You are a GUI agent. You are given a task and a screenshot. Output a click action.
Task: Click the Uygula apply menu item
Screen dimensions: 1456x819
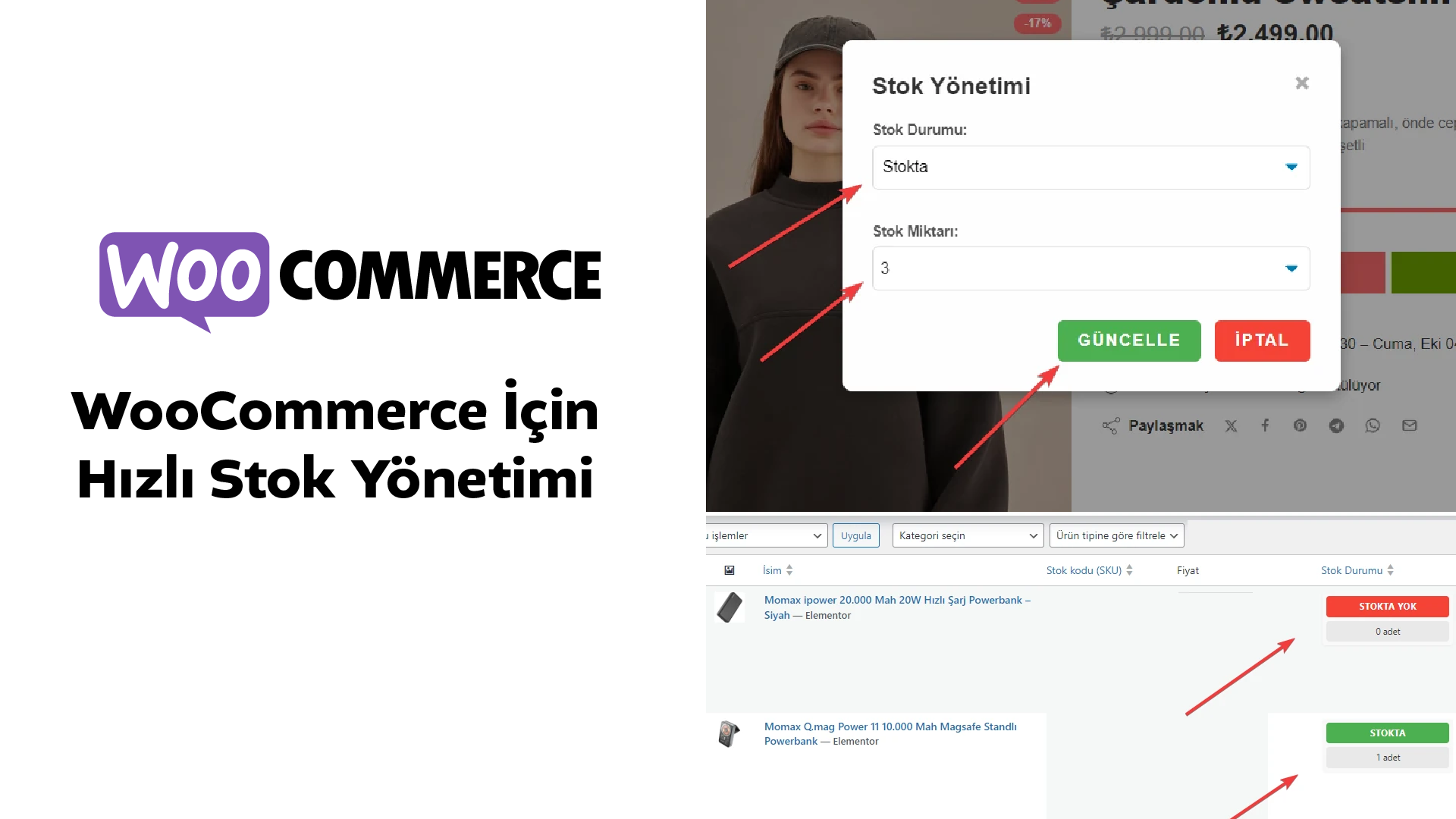(856, 534)
